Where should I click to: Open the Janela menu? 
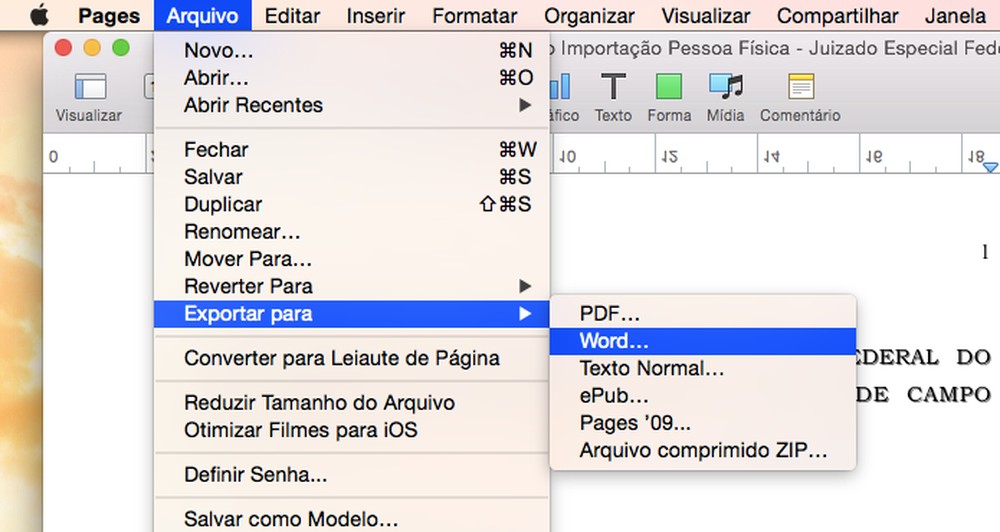pos(955,15)
